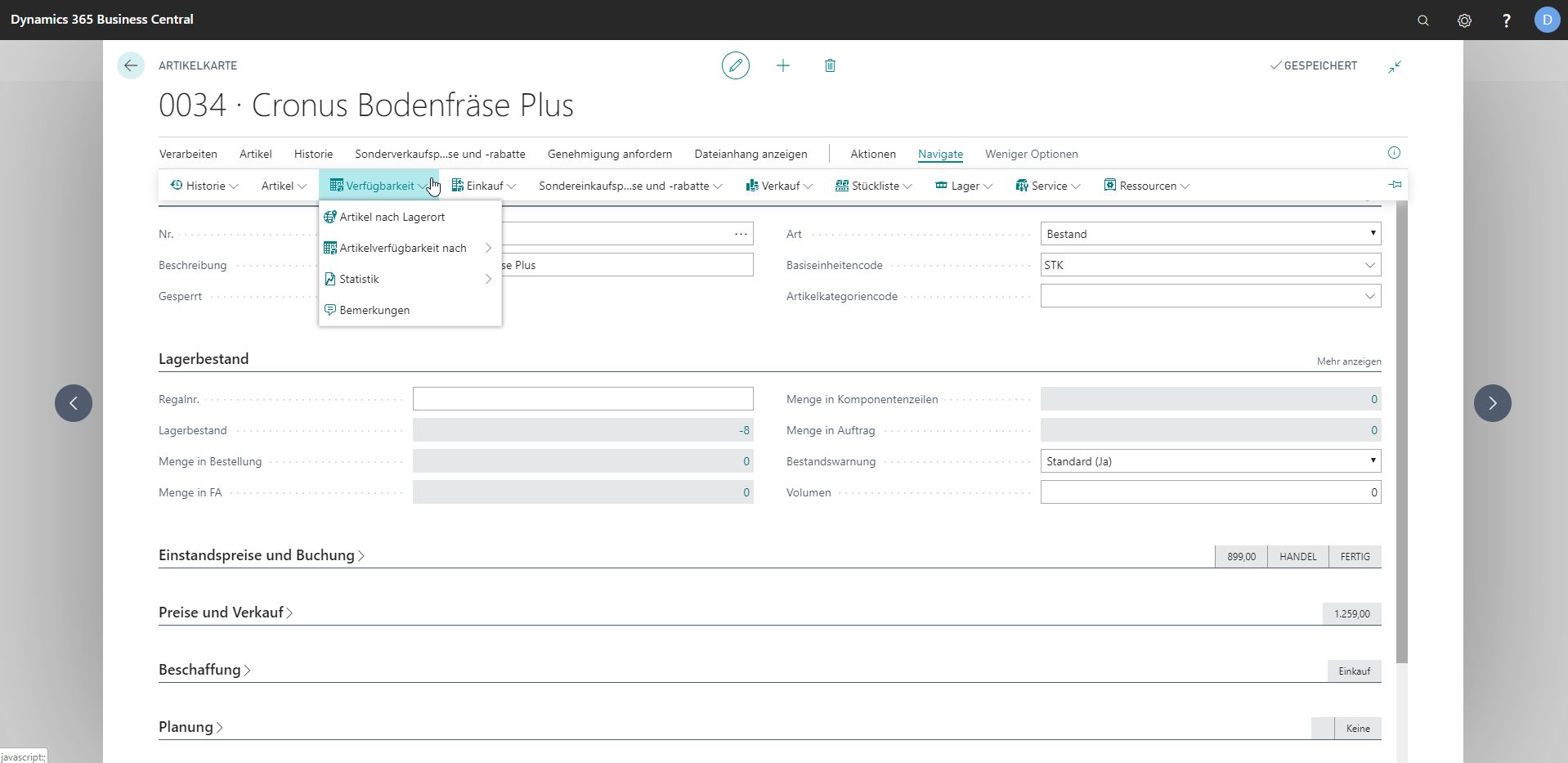
Task: Click Genehmigung anfordern
Action: click(x=610, y=154)
